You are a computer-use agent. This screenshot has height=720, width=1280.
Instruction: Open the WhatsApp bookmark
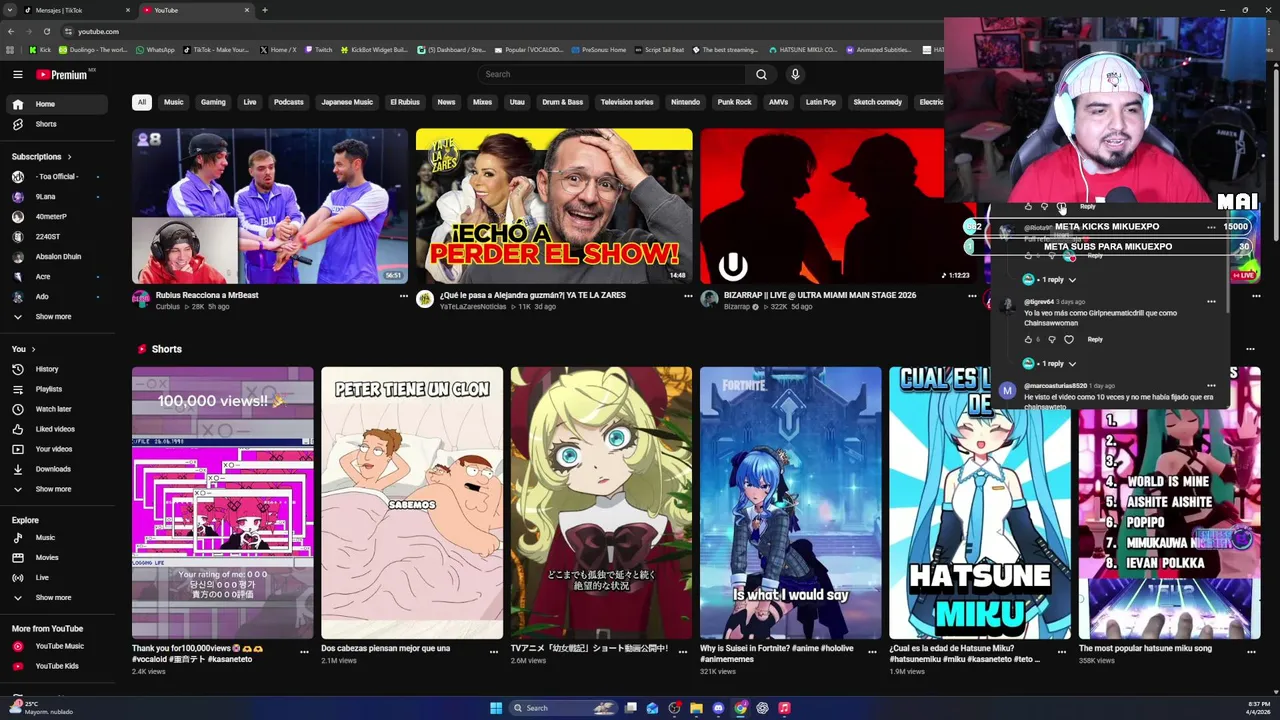click(x=155, y=50)
